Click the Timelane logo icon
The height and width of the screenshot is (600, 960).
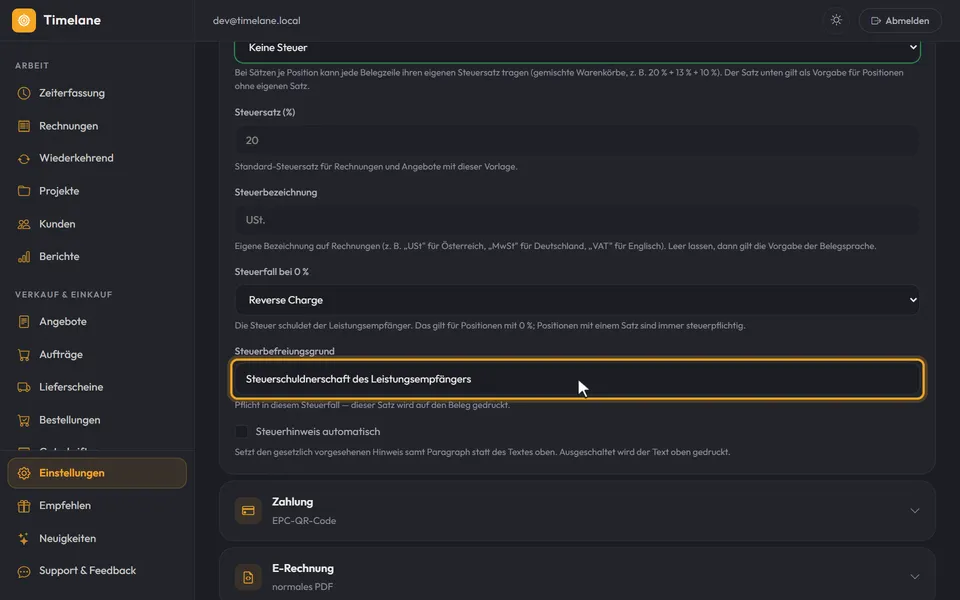24,20
